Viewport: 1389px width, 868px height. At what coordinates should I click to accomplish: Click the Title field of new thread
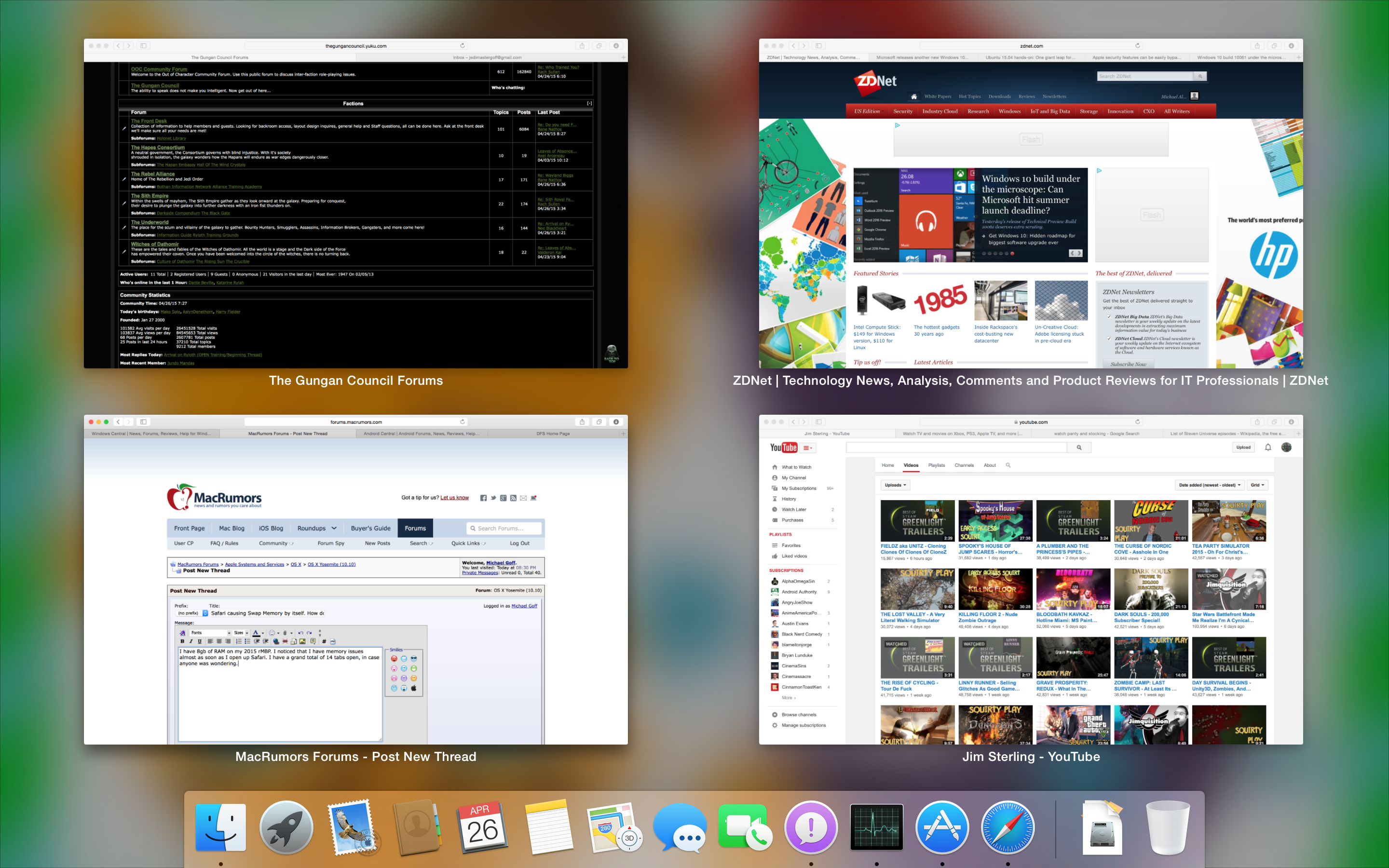coord(267,613)
